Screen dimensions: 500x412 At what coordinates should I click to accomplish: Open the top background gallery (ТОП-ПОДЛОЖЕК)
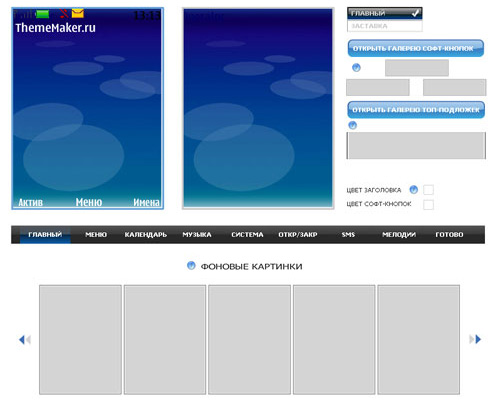[416, 110]
